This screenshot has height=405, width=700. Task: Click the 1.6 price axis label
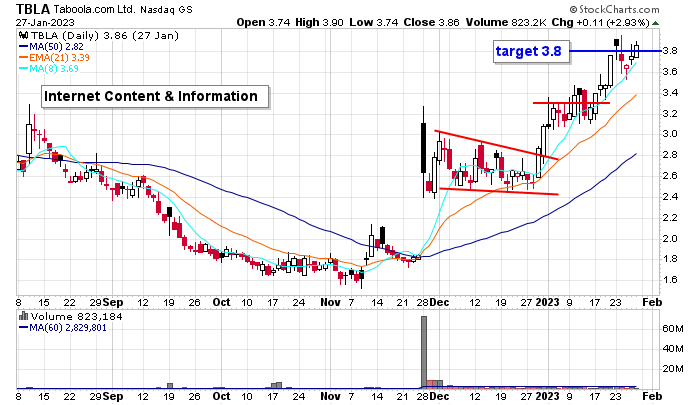coord(670,280)
